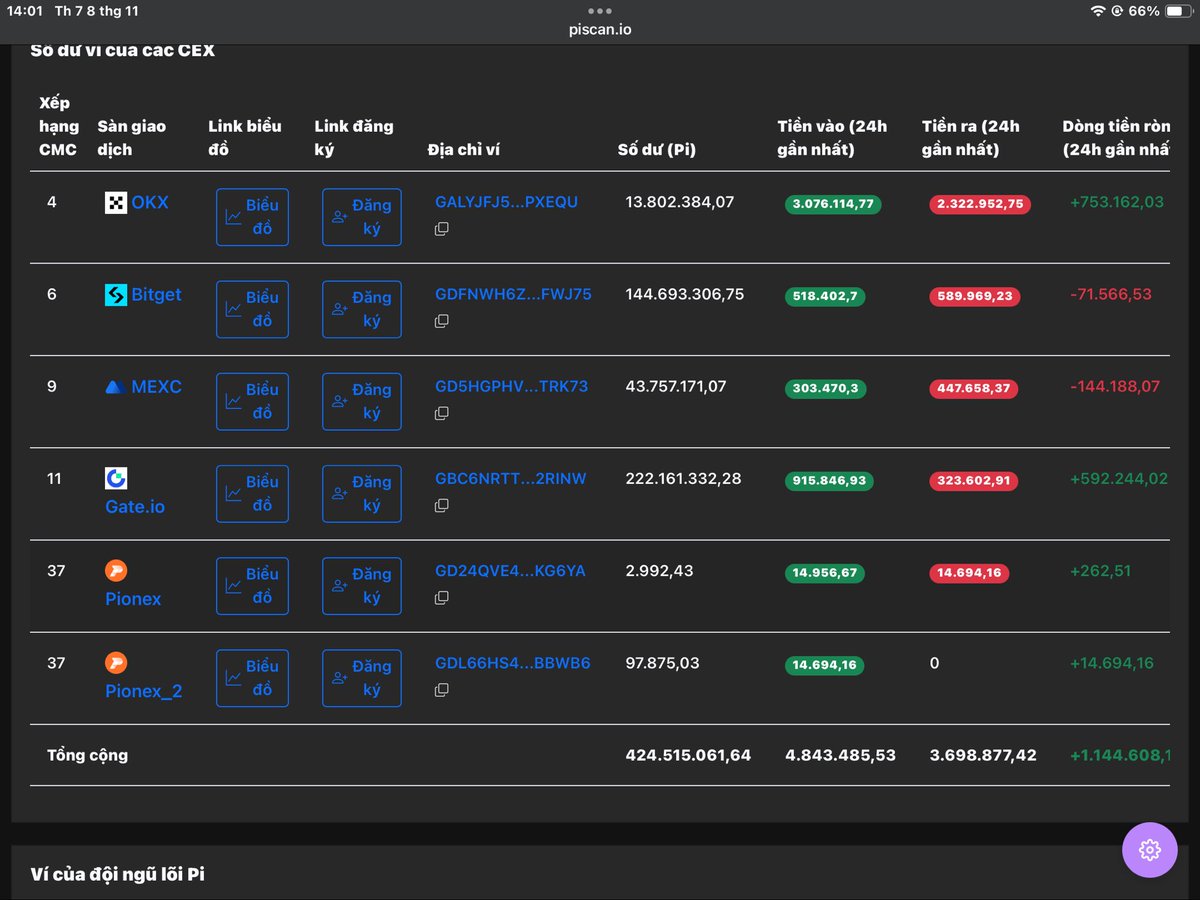Click the MEXC outflow badge 447.658,37
Screen dimensions: 1200x900
973,388
